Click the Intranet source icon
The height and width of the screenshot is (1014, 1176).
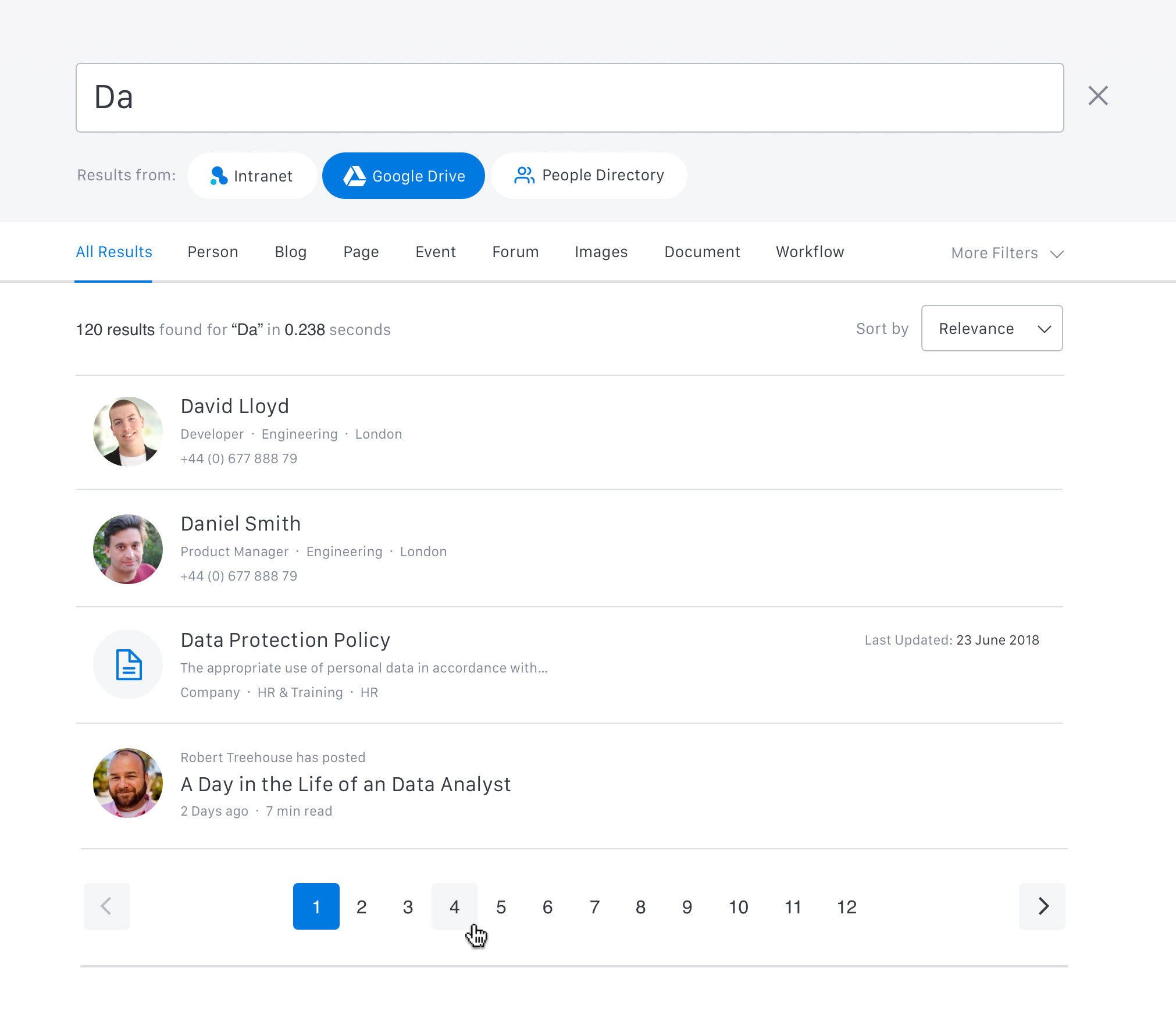(x=219, y=175)
